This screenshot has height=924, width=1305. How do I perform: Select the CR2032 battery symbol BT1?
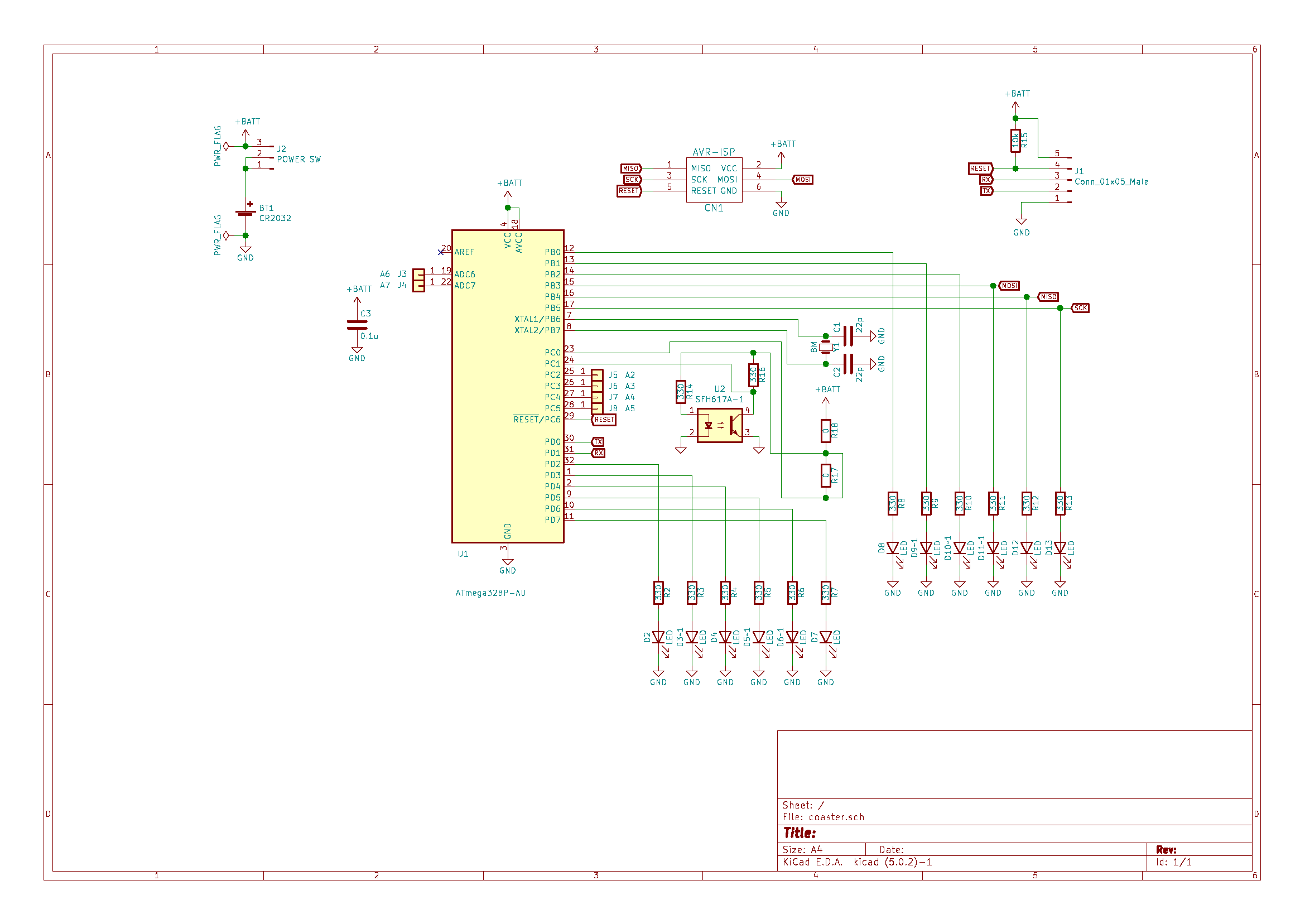click(x=245, y=213)
